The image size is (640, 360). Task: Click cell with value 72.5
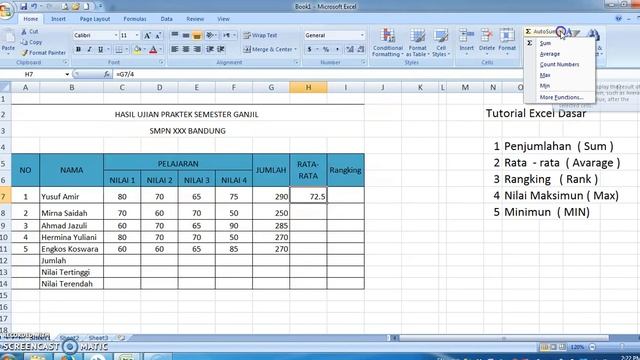(308, 196)
